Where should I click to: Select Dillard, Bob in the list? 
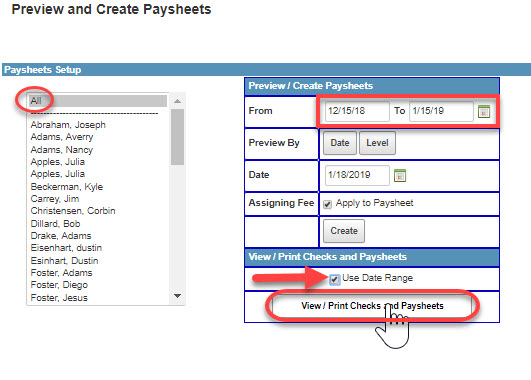55,224
